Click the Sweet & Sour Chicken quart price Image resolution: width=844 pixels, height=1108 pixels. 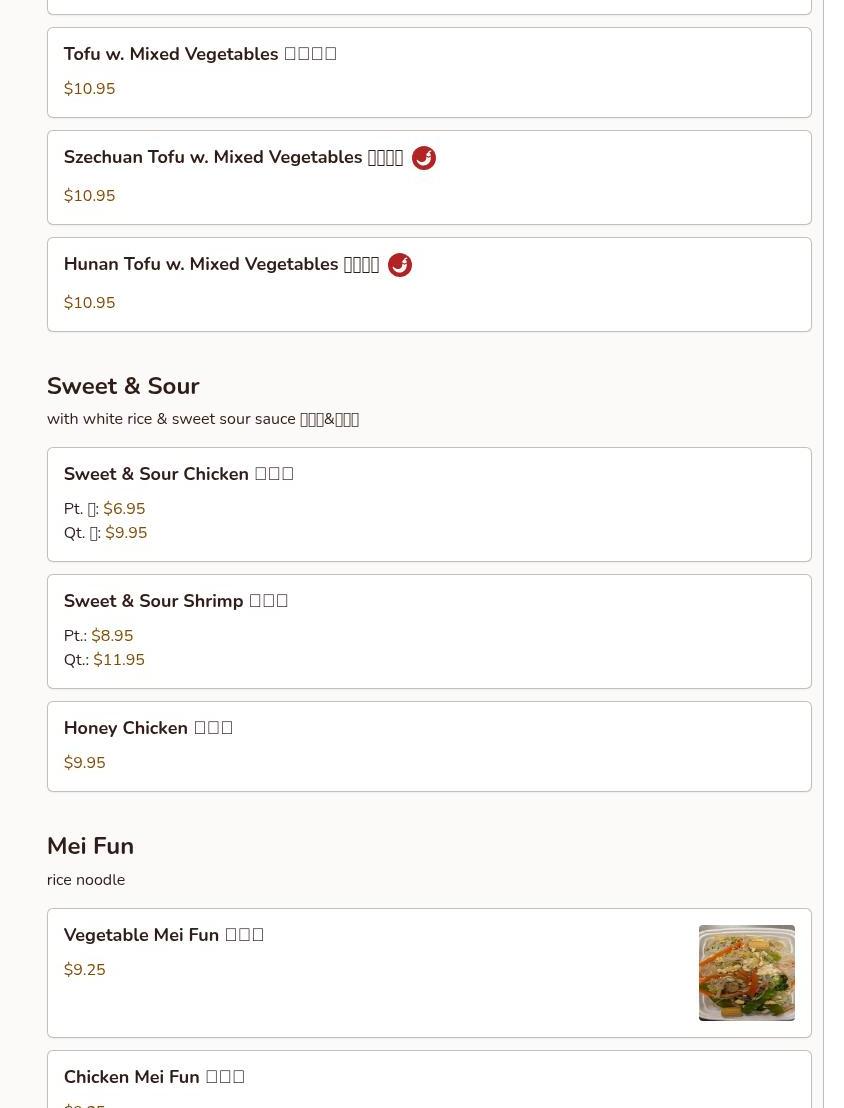pyautogui.click(x=126, y=533)
